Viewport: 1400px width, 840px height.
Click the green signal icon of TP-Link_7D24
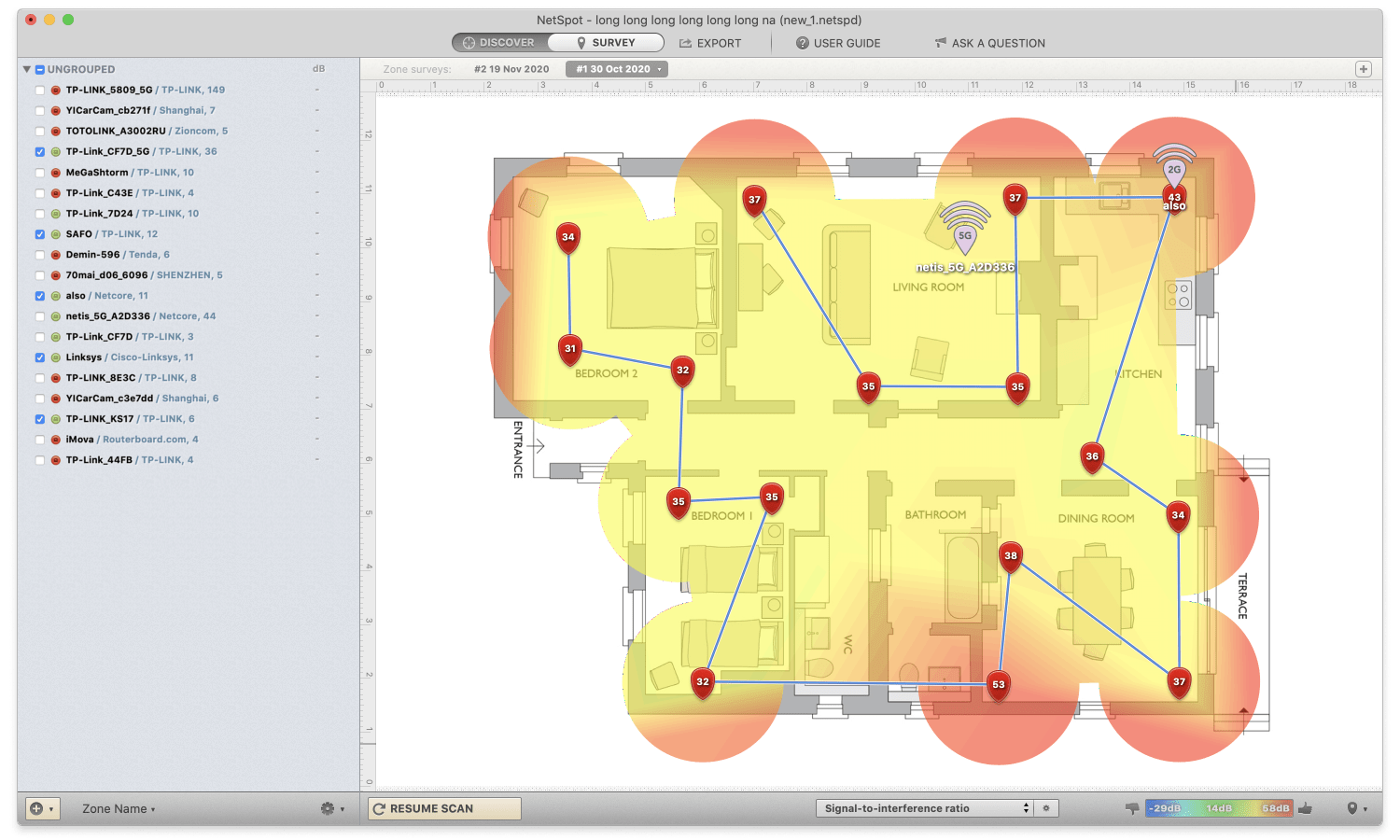click(x=56, y=214)
